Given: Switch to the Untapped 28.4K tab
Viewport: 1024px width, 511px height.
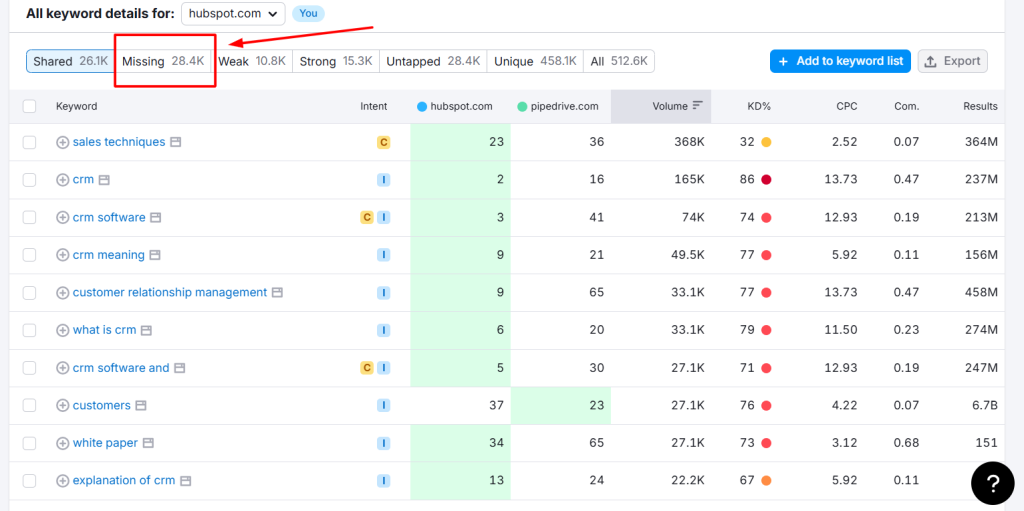Looking at the screenshot, I should tap(433, 61).
